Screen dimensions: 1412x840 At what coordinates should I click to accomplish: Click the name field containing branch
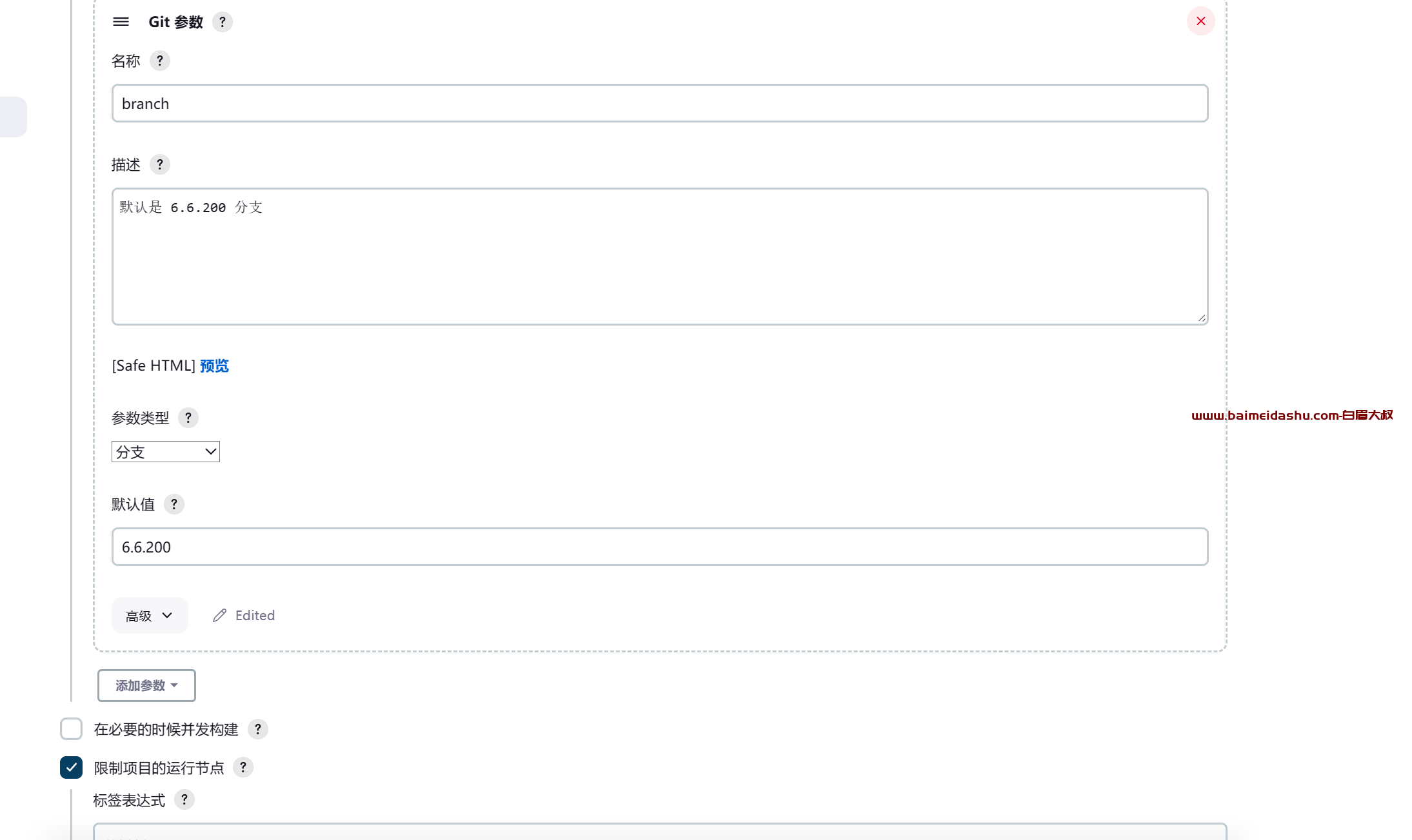pos(660,103)
